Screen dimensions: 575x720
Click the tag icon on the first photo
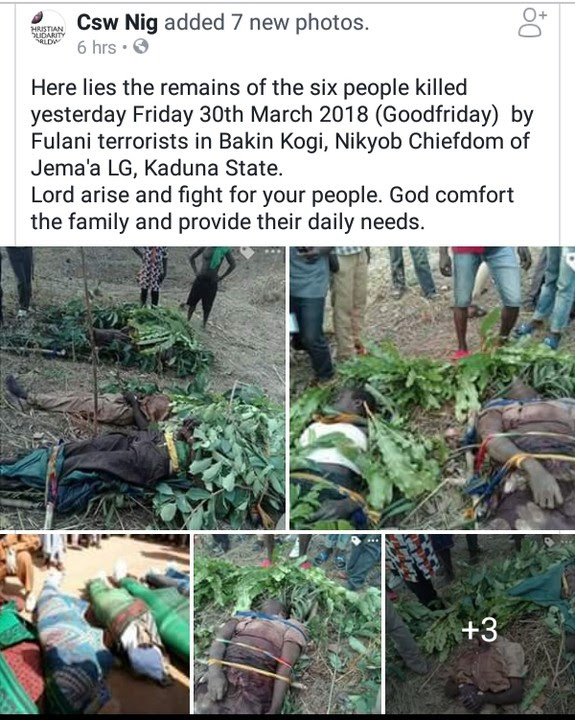pyautogui.click(x=248, y=252)
